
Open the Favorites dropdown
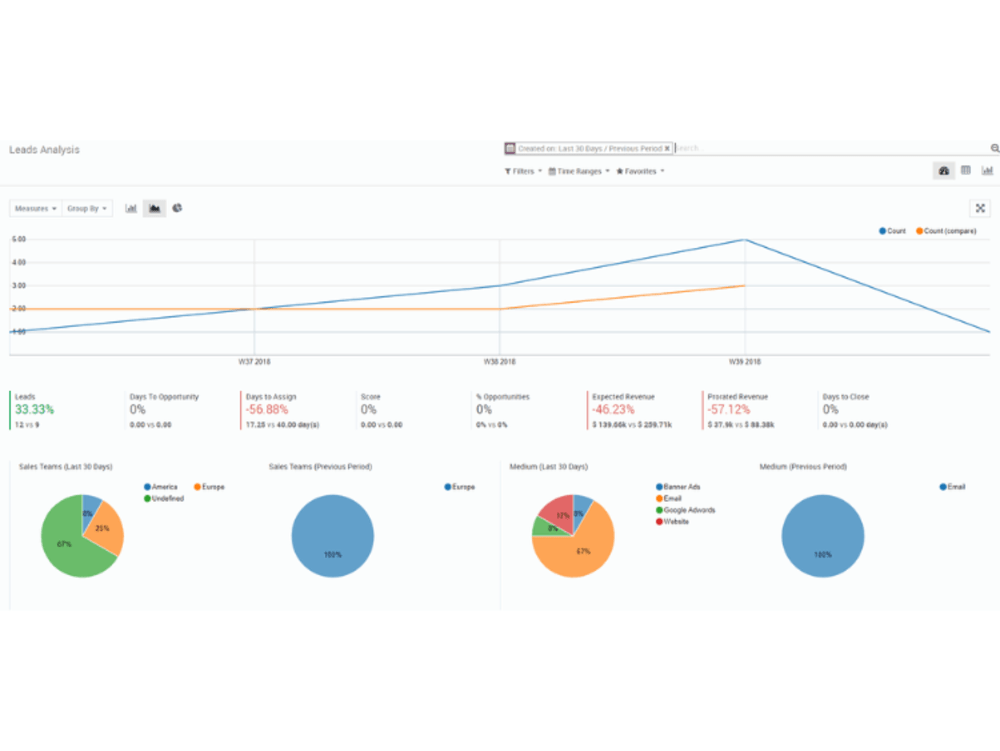640,171
